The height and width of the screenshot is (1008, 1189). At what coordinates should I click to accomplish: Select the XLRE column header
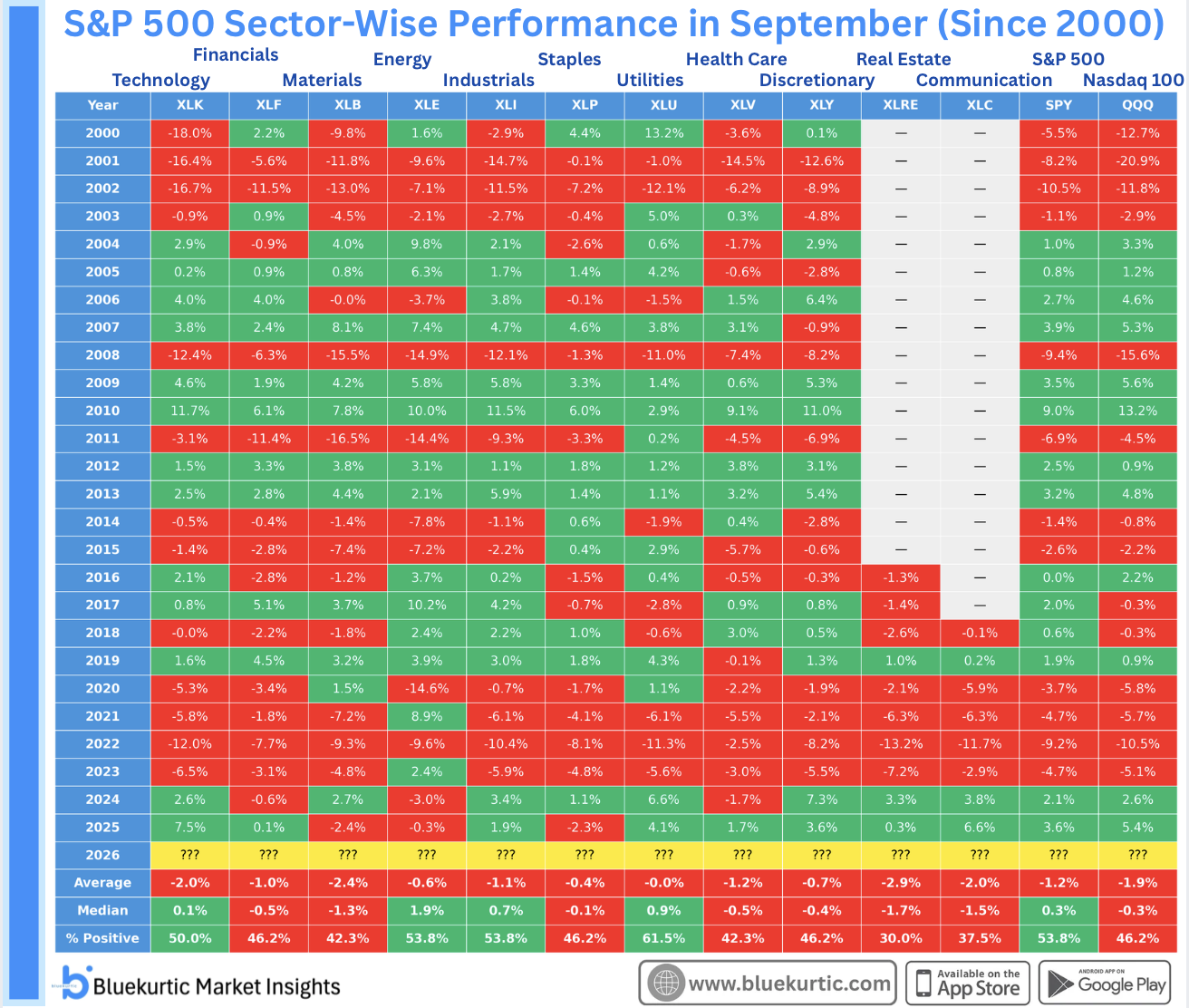click(x=901, y=105)
